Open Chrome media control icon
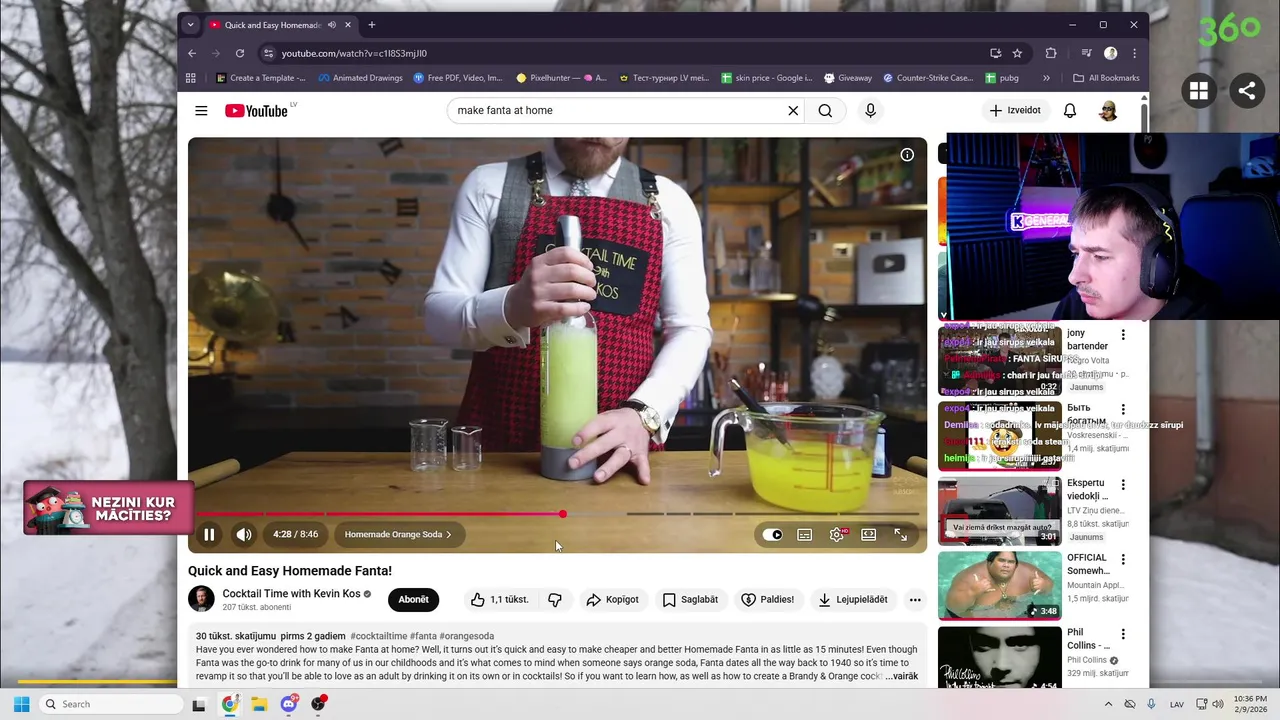Image resolution: width=1280 pixels, height=720 pixels. 1086,53
